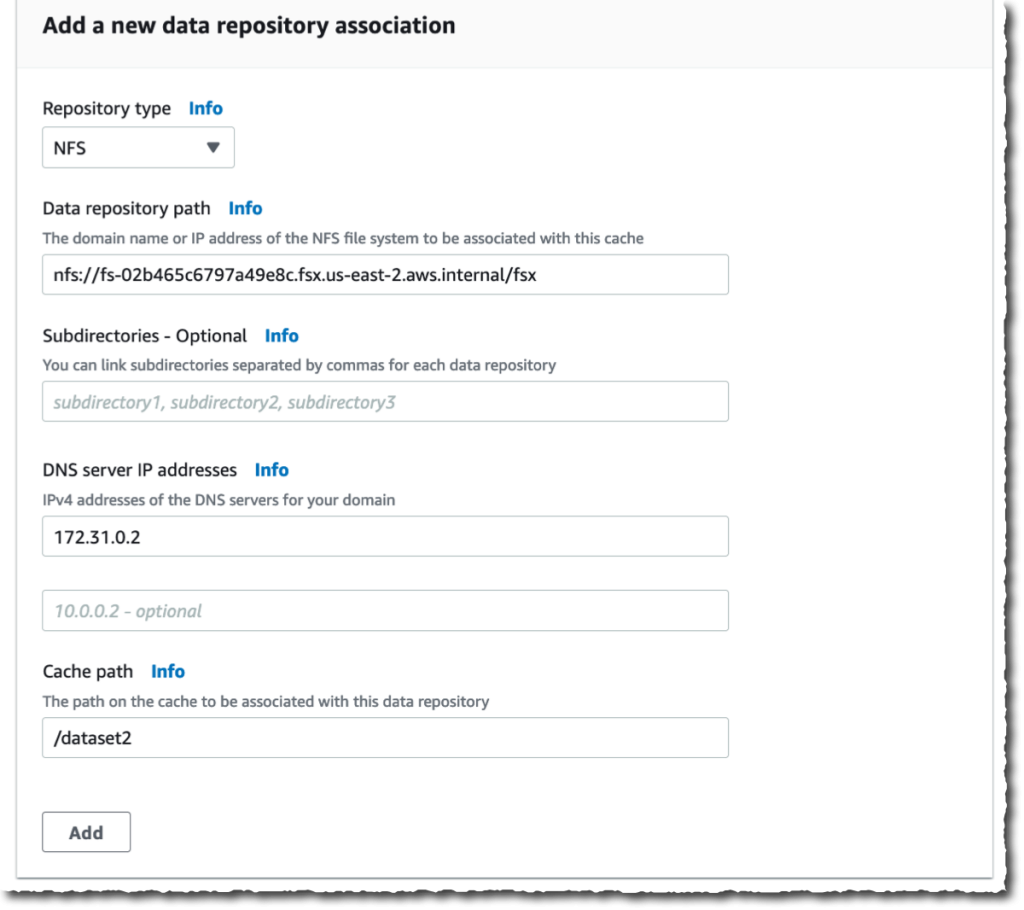Screen dimensions: 1024x910
Task: Select the Cache path field showing /dataset2
Action: (385, 738)
